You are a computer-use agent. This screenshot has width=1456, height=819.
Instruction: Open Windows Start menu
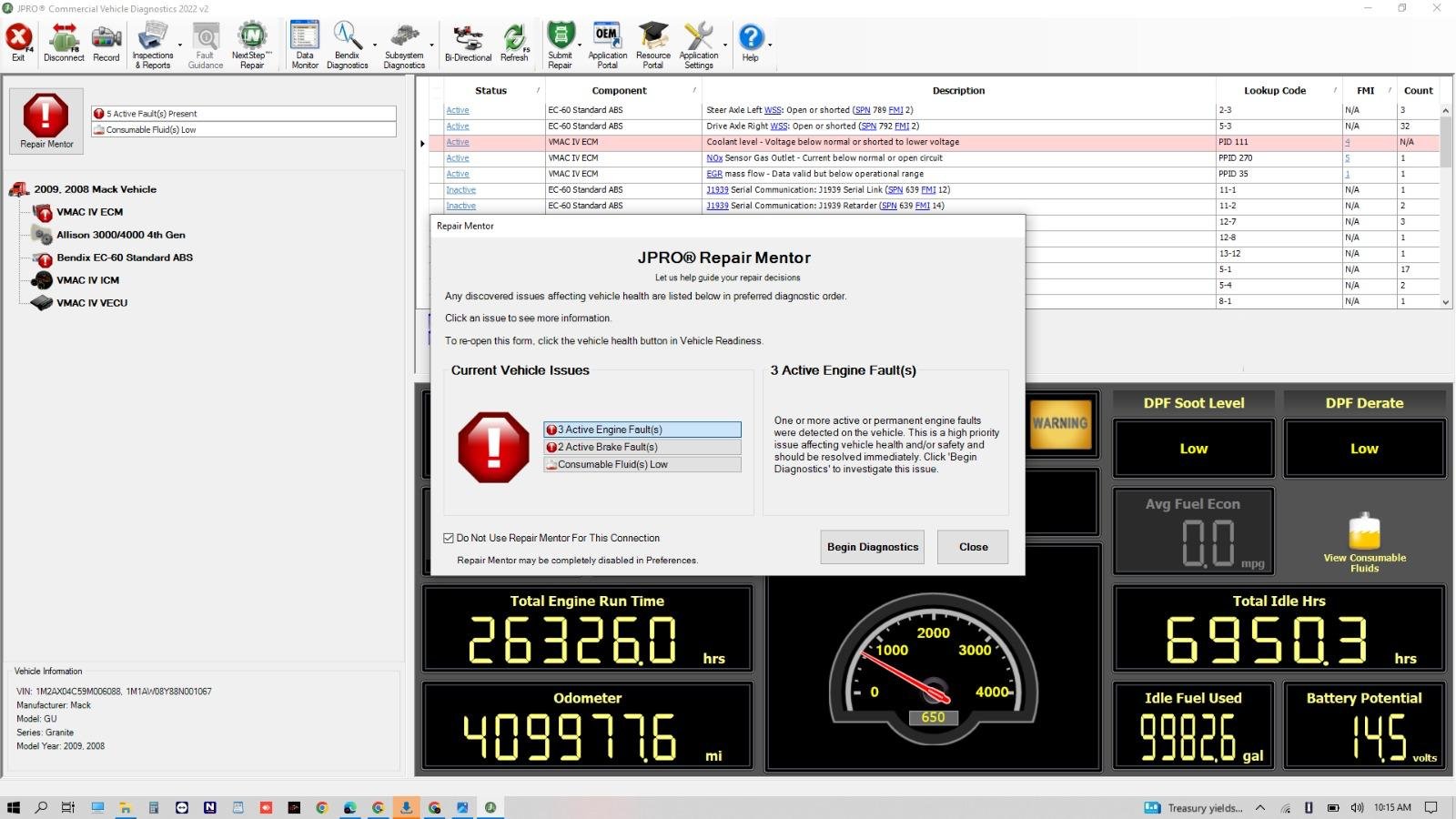(x=13, y=807)
